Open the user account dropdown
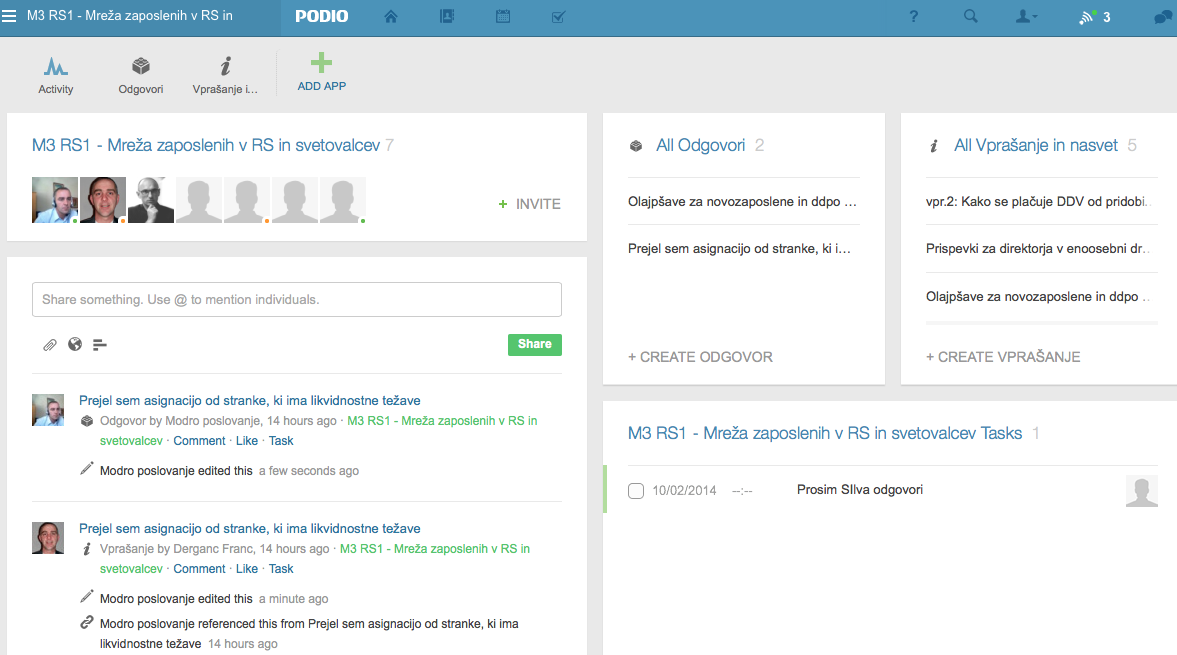The height and width of the screenshot is (655, 1177). click(x=1026, y=17)
